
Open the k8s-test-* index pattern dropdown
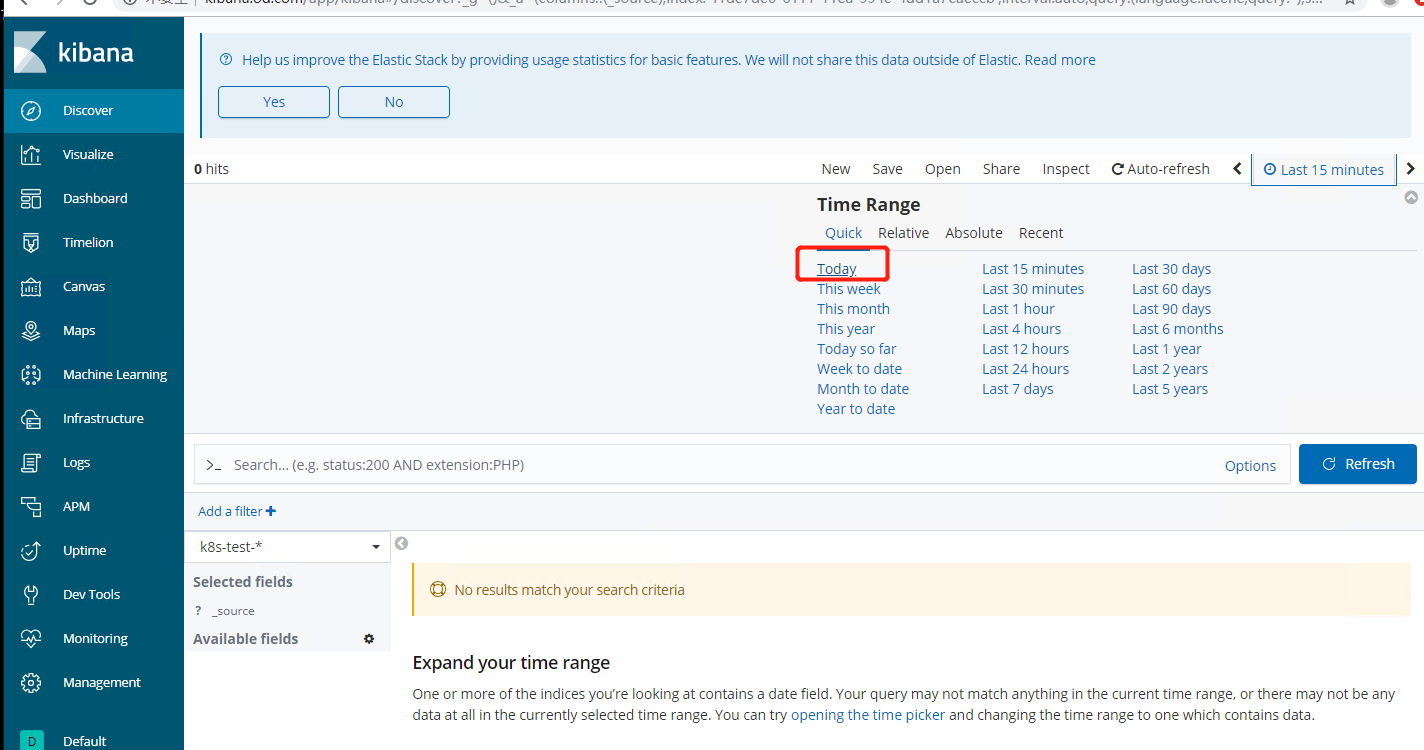click(288, 547)
